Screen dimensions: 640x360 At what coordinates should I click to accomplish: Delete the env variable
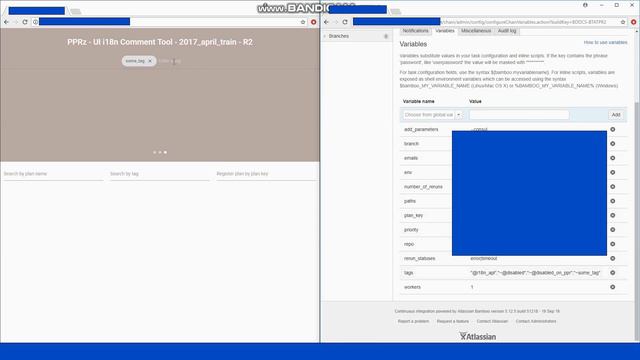click(x=613, y=172)
